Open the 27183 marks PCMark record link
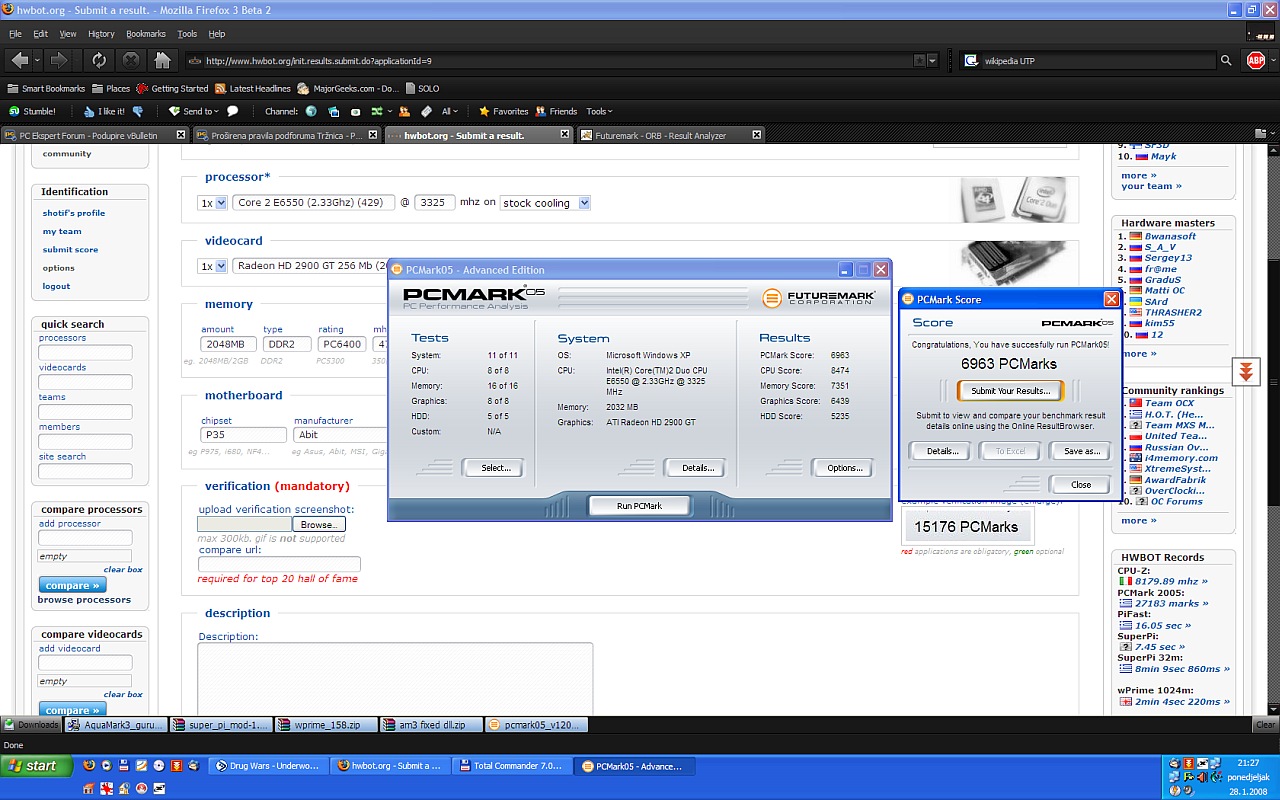Image resolution: width=1280 pixels, height=800 pixels. (1171, 603)
